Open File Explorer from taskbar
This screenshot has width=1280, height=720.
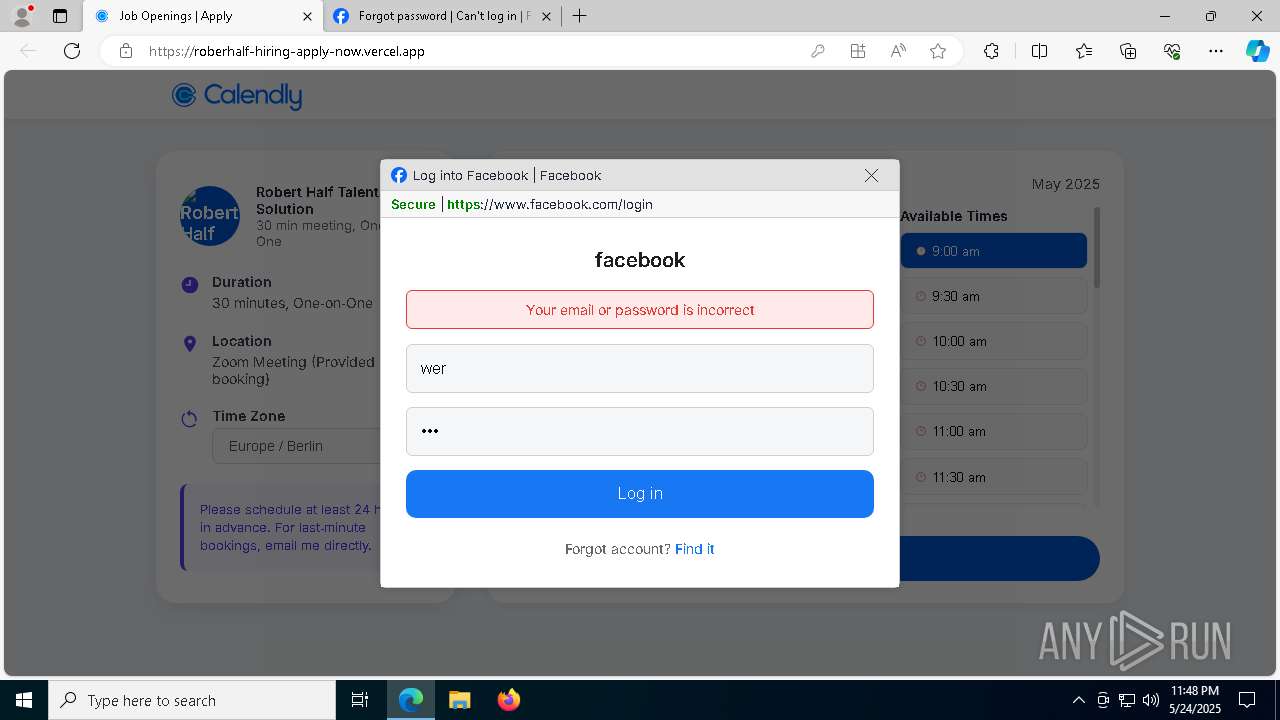click(460, 700)
